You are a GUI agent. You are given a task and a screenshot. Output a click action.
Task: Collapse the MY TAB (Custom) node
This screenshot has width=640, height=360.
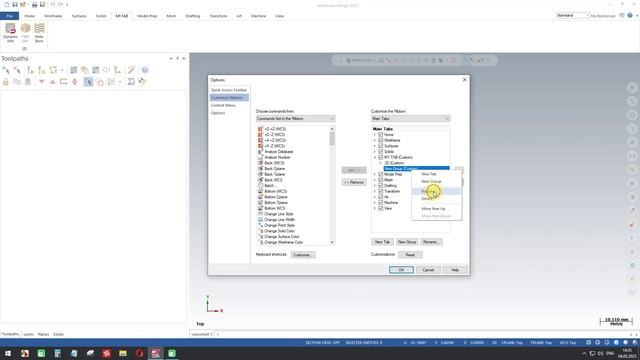[x=375, y=157]
